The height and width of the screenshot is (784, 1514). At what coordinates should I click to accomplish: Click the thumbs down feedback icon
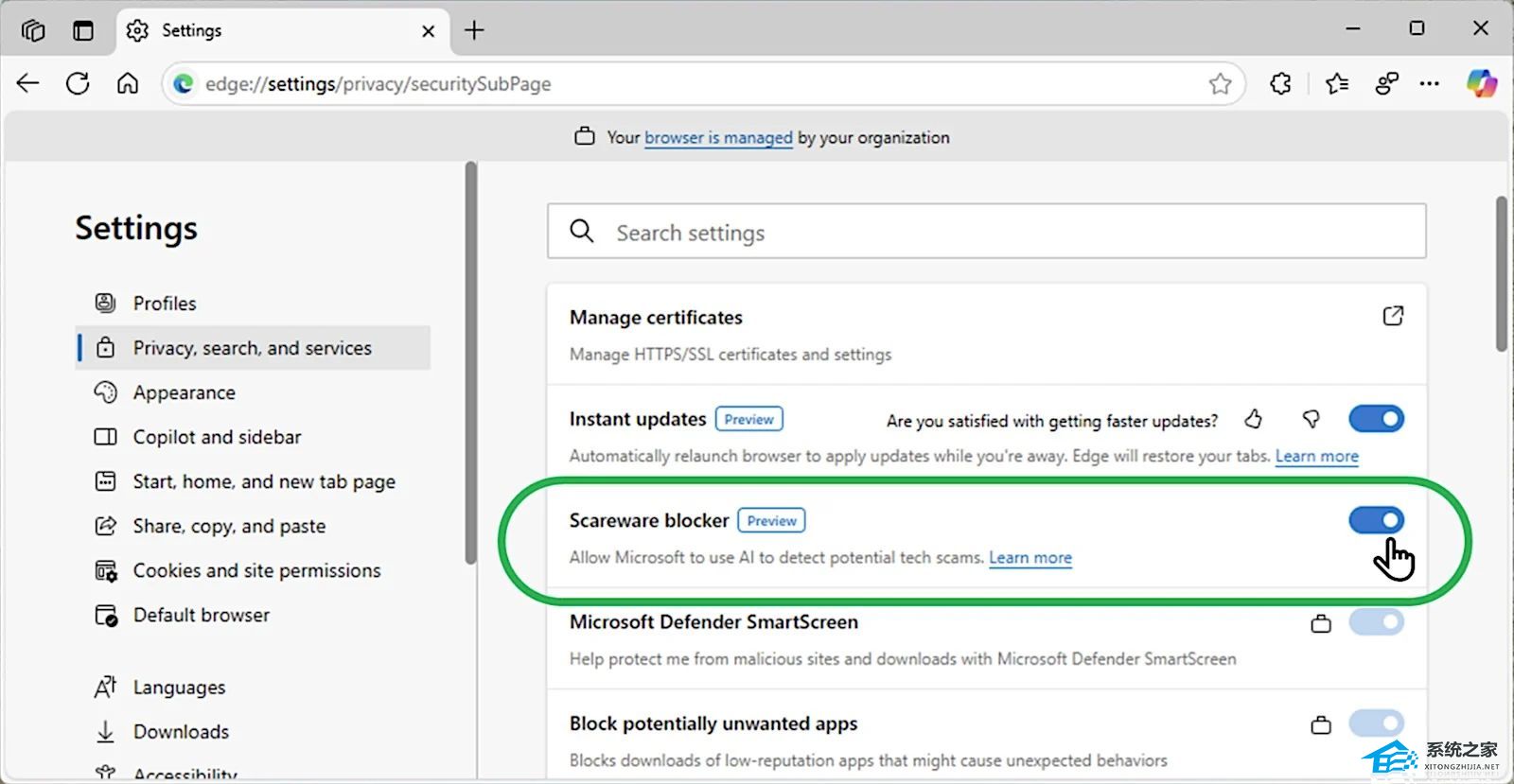point(1311,419)
